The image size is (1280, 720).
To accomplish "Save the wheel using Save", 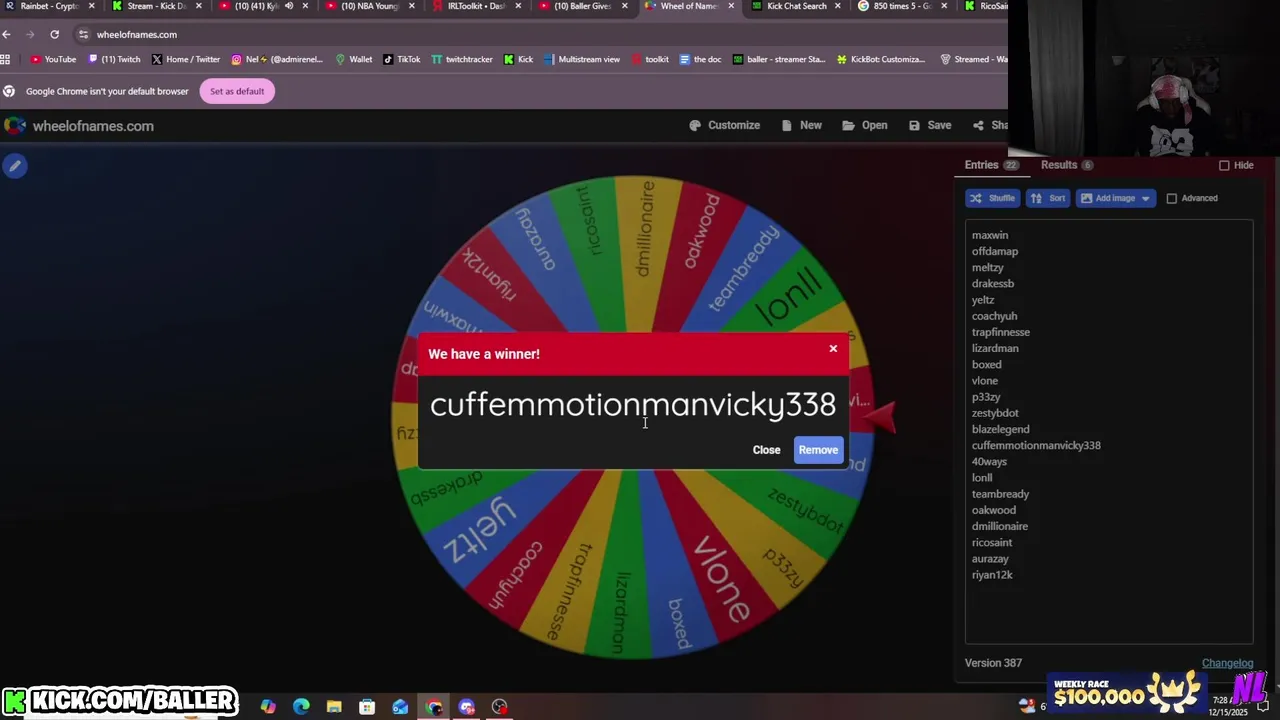I will [x=929, y=125].
